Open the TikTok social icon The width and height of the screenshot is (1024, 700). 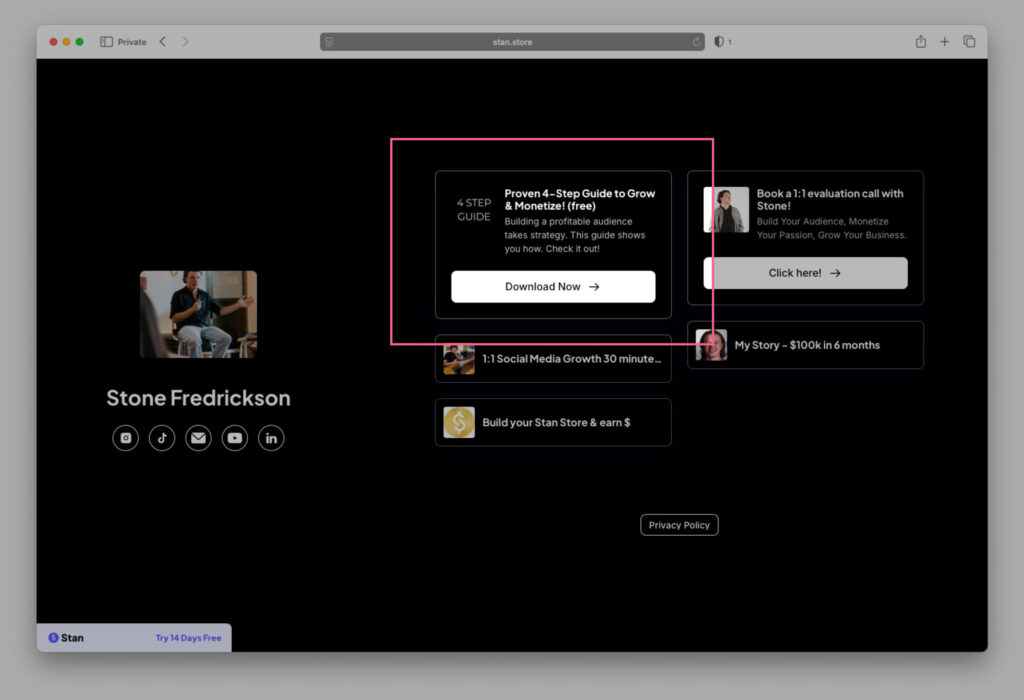(162, 438)
